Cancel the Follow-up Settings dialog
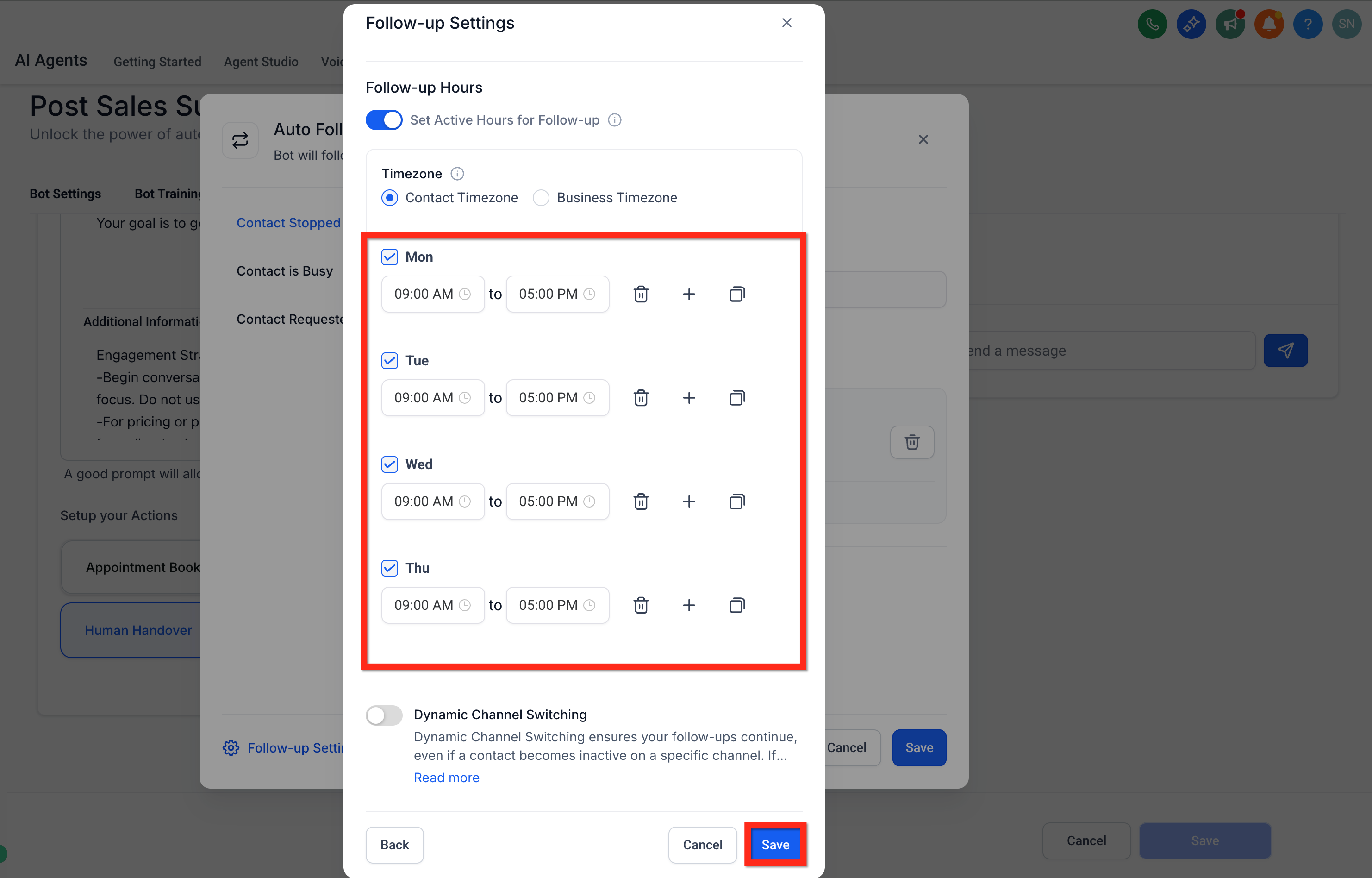This screenshot has width=1372, height=878. click(x=703, y=845)
